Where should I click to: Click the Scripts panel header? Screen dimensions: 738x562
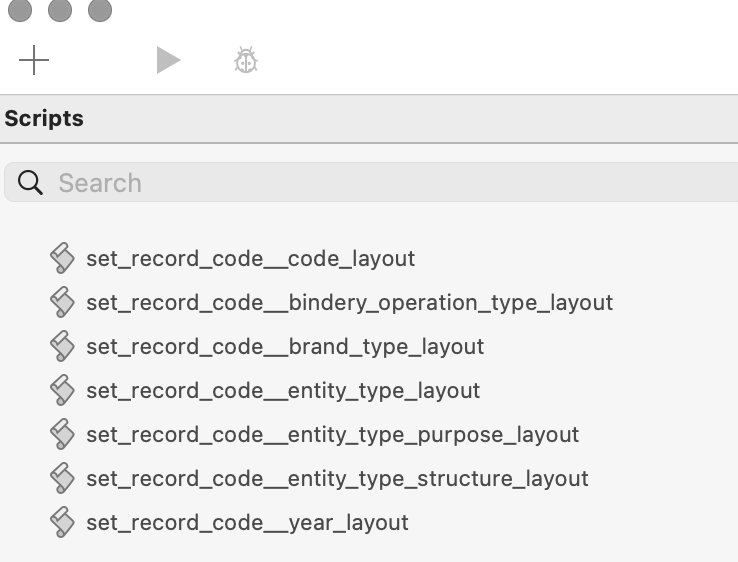[x=369, y=119]
